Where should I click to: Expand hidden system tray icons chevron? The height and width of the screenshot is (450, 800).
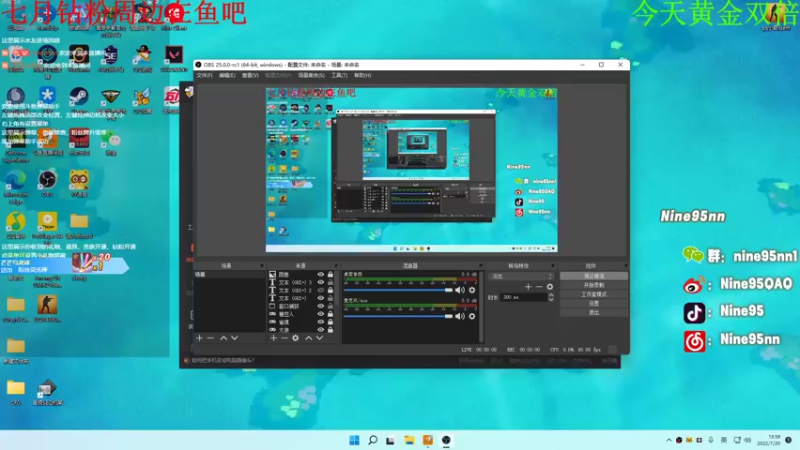coord(668,440)
